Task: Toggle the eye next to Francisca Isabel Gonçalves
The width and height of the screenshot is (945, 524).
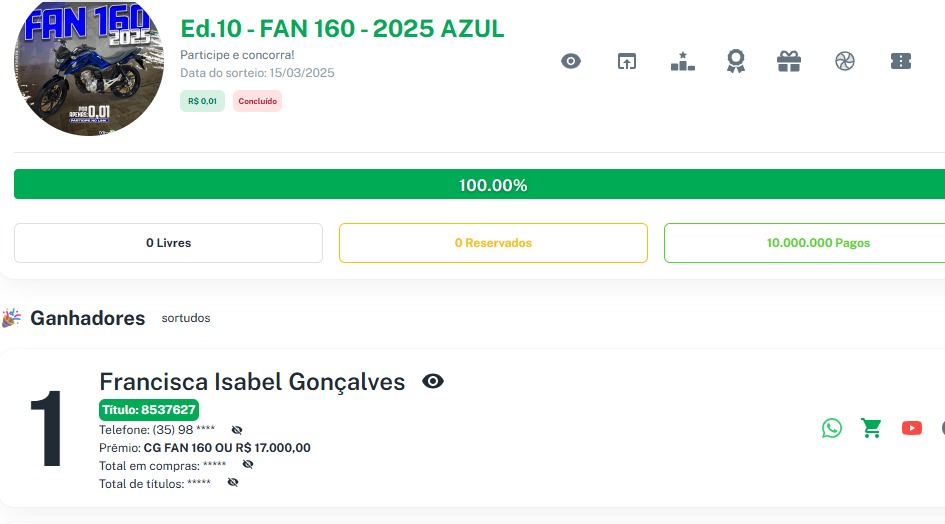Action: tap(433, 381)
